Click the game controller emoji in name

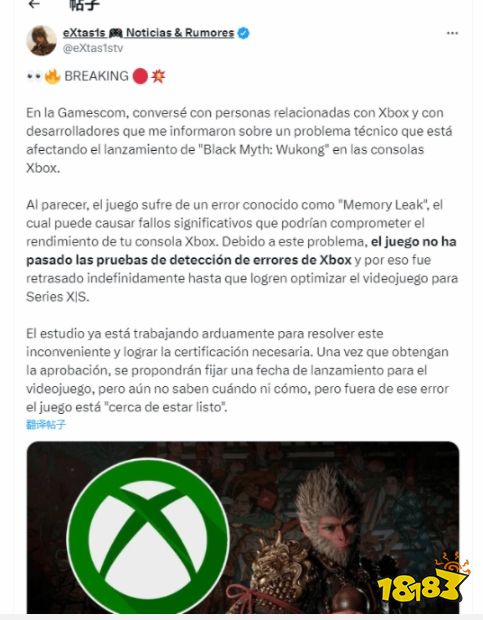115,33
